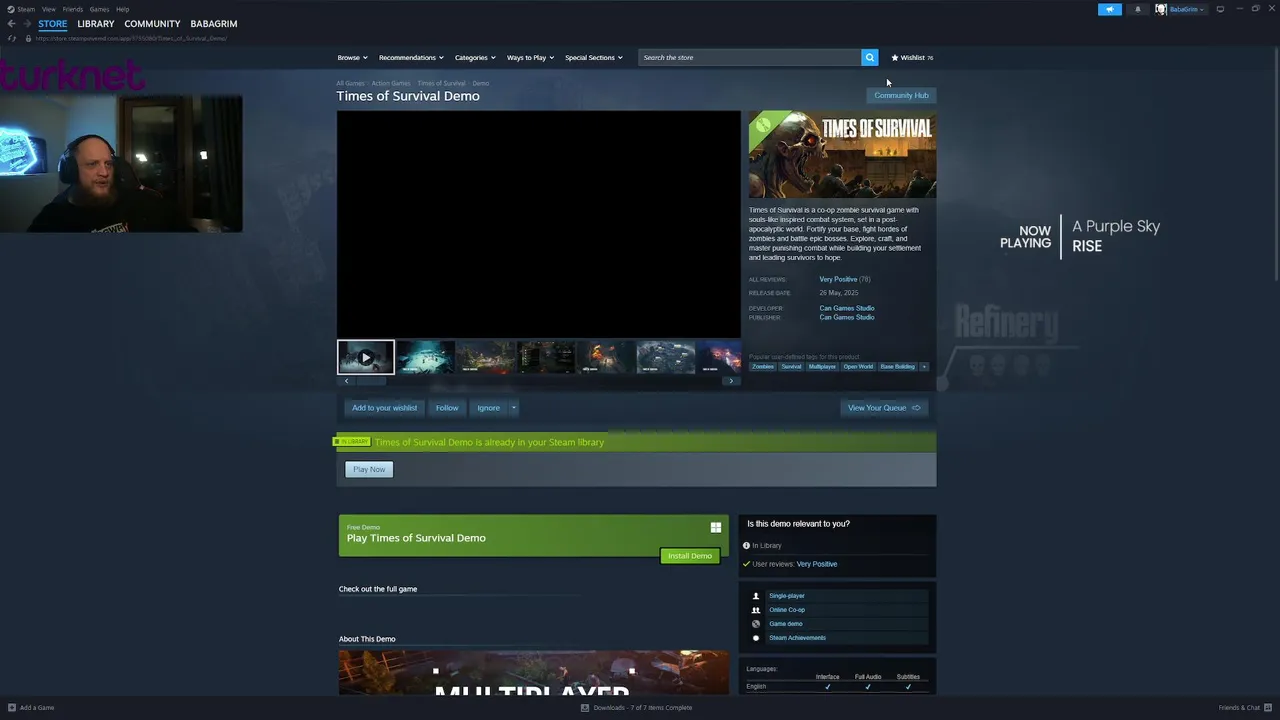Image resolution: width=1280 pixels, height=720 pixels.
Task: Expand the Categories dropdown
Action: [475, 57]
